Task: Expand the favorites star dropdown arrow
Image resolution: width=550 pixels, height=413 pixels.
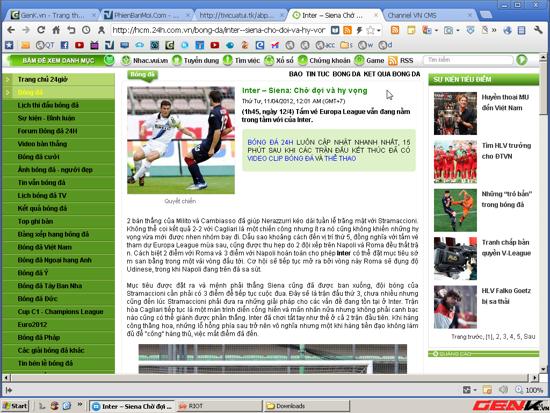Action: point(379,31)
